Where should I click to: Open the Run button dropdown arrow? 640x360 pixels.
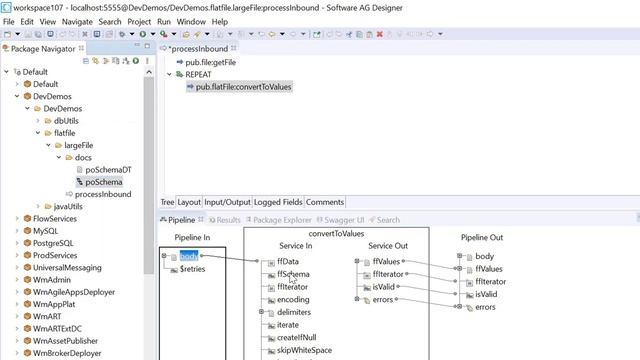click(x=153, y=34)
